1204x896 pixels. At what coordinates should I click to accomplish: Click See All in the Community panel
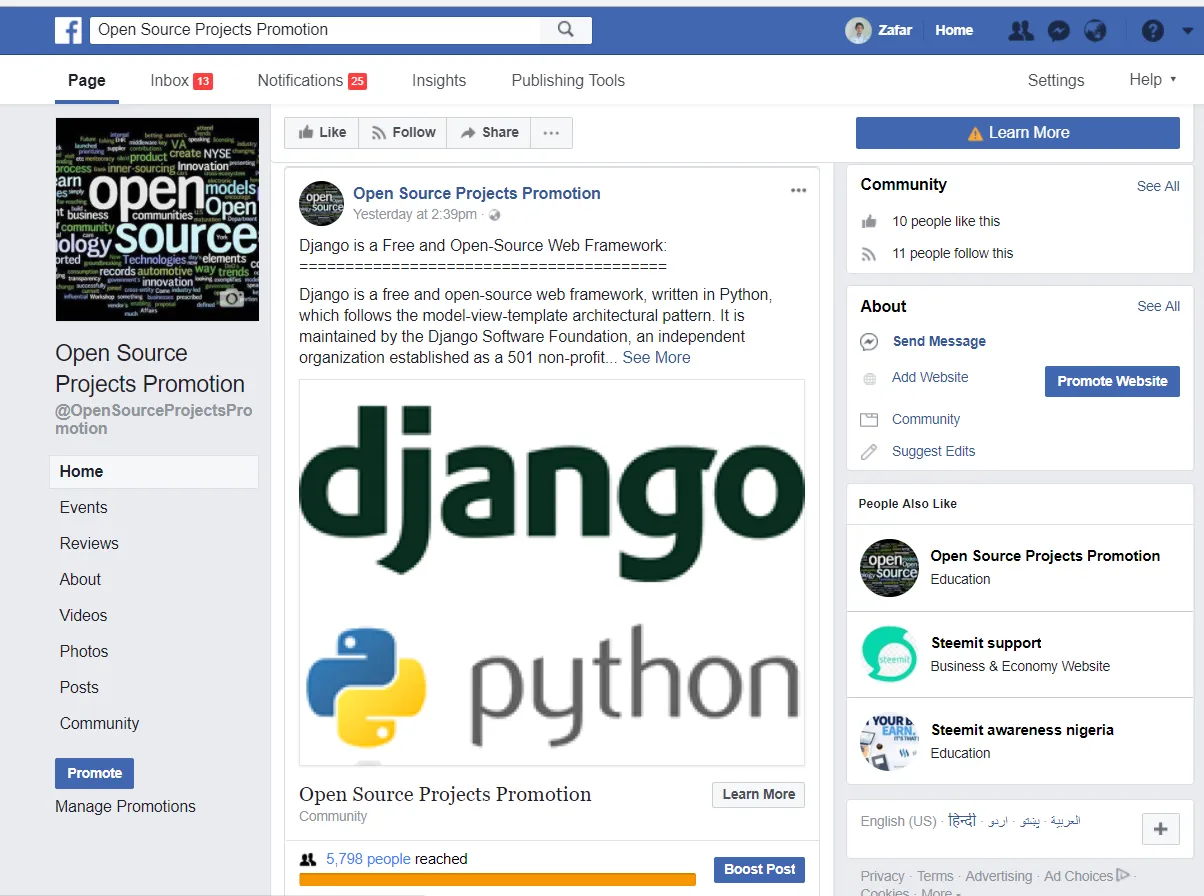pos(1158,186)
